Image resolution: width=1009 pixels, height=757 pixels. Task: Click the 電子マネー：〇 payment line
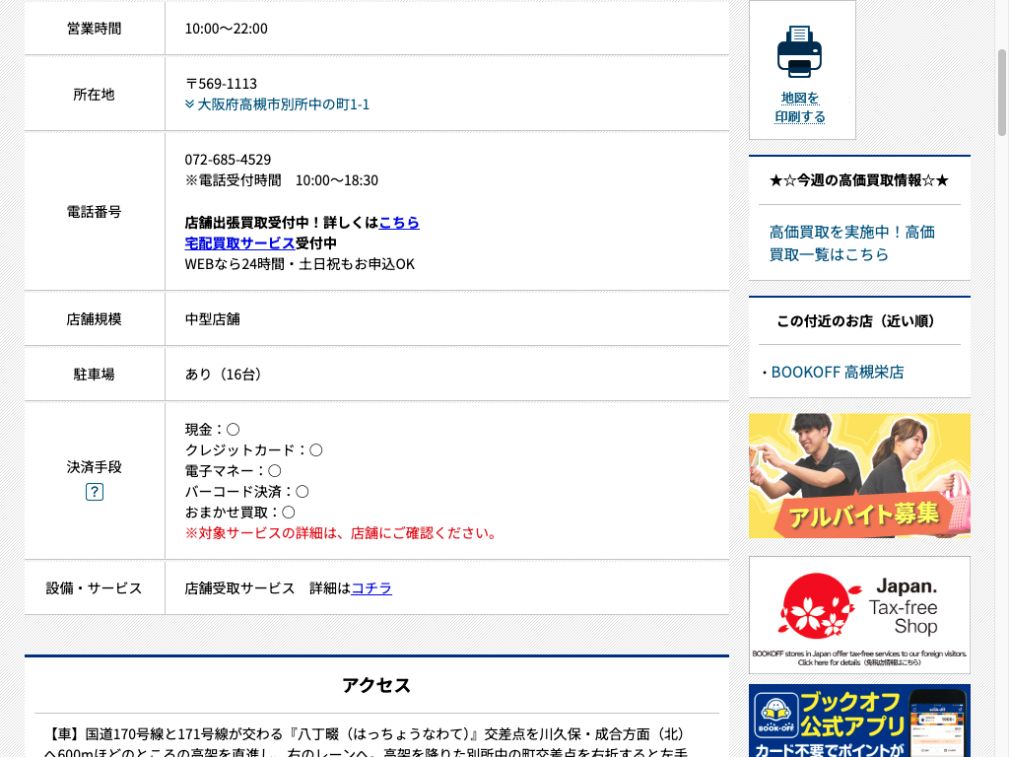point(233,471)
